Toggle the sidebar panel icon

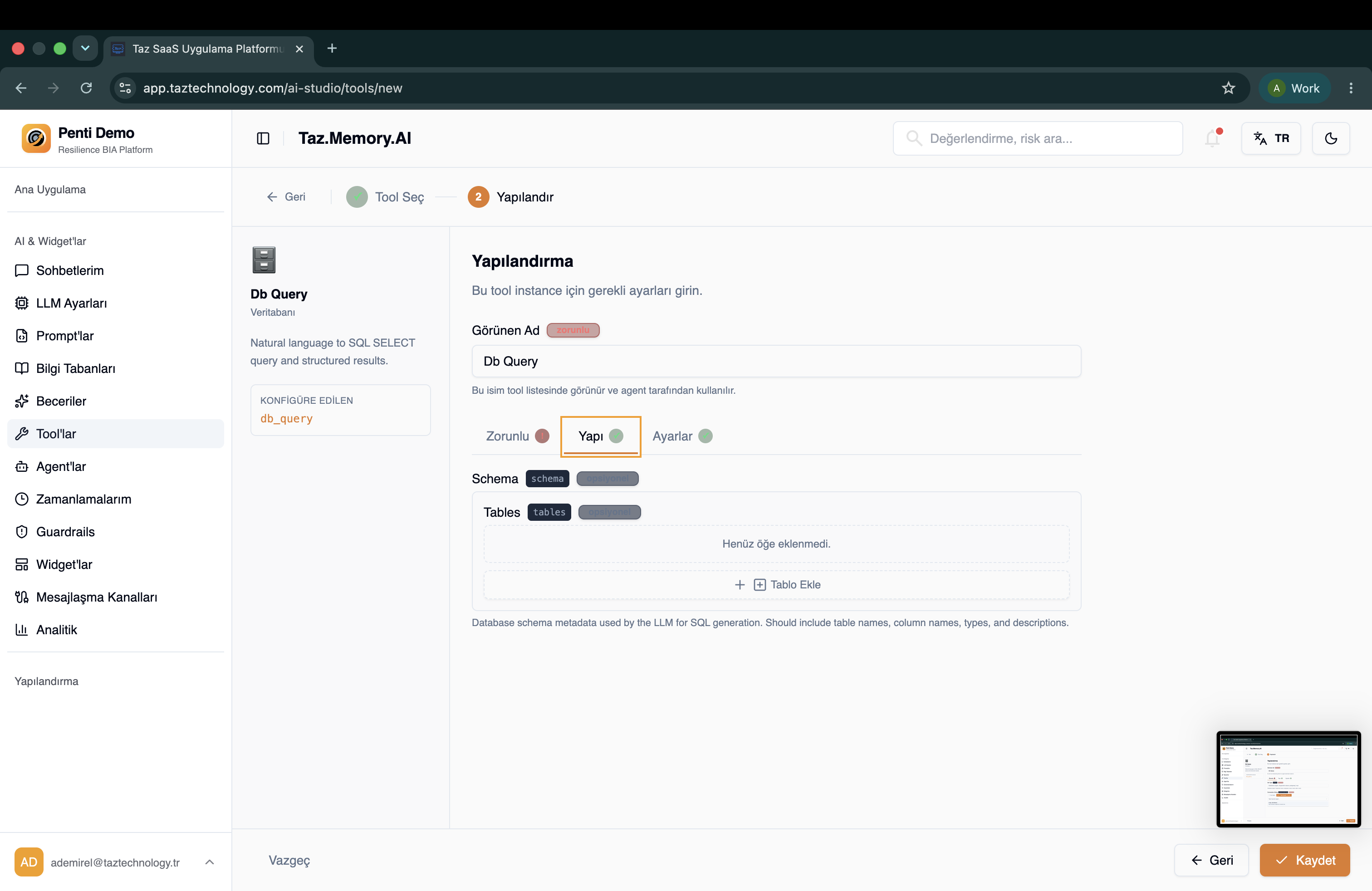click(x=263, y=138)
